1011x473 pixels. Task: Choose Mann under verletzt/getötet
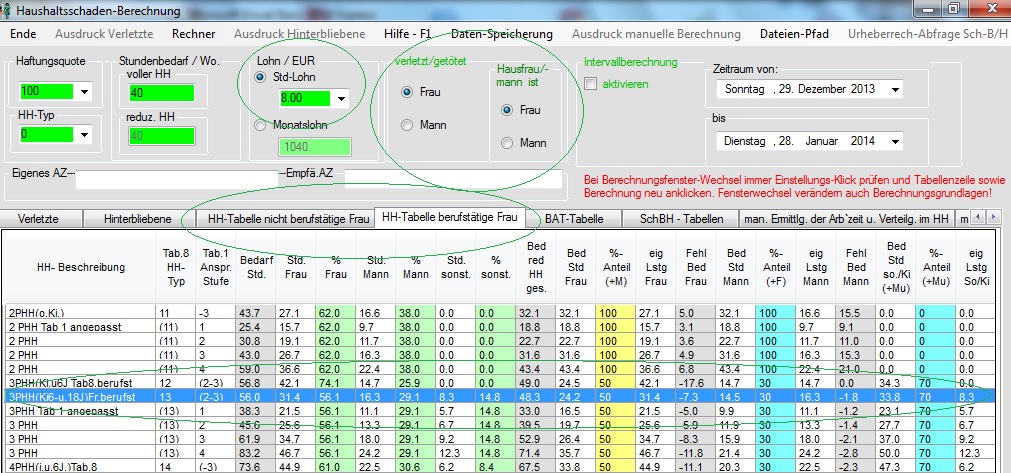tap(407, 125)
